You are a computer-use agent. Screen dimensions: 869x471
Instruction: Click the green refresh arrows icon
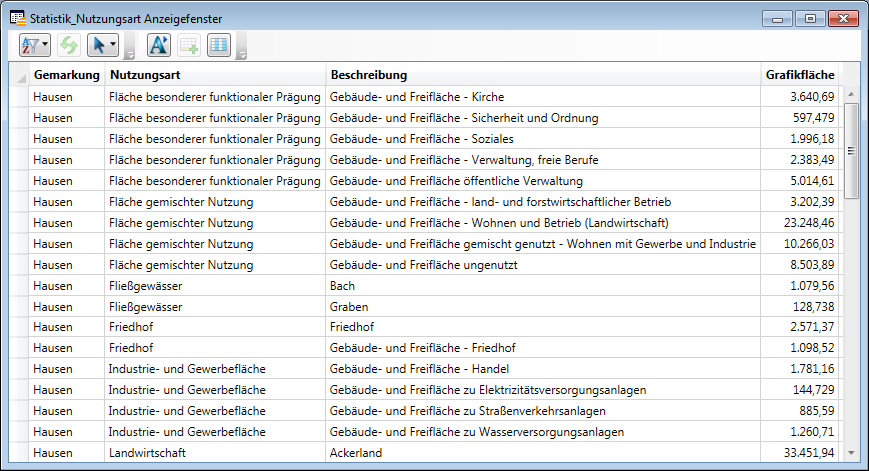(68, 45)
